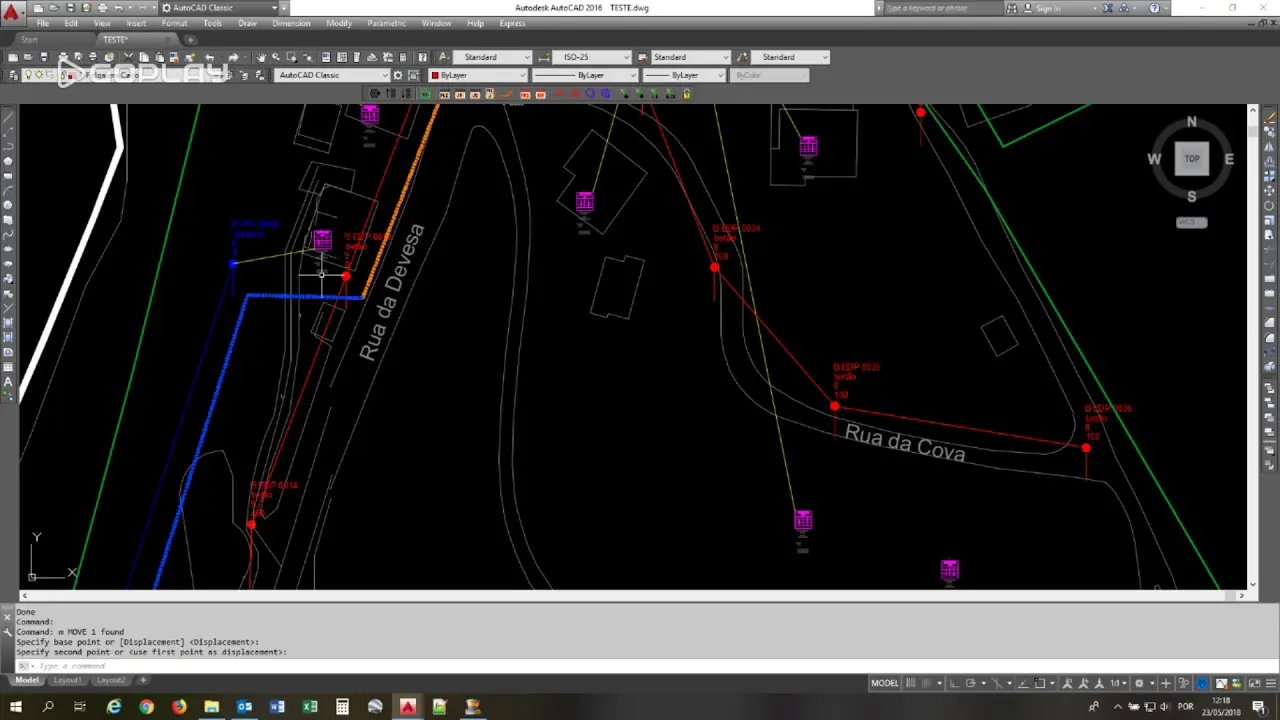Open the workspace settings gear icon
Viewport: 1280px width, 720px height.
point(398,75)
